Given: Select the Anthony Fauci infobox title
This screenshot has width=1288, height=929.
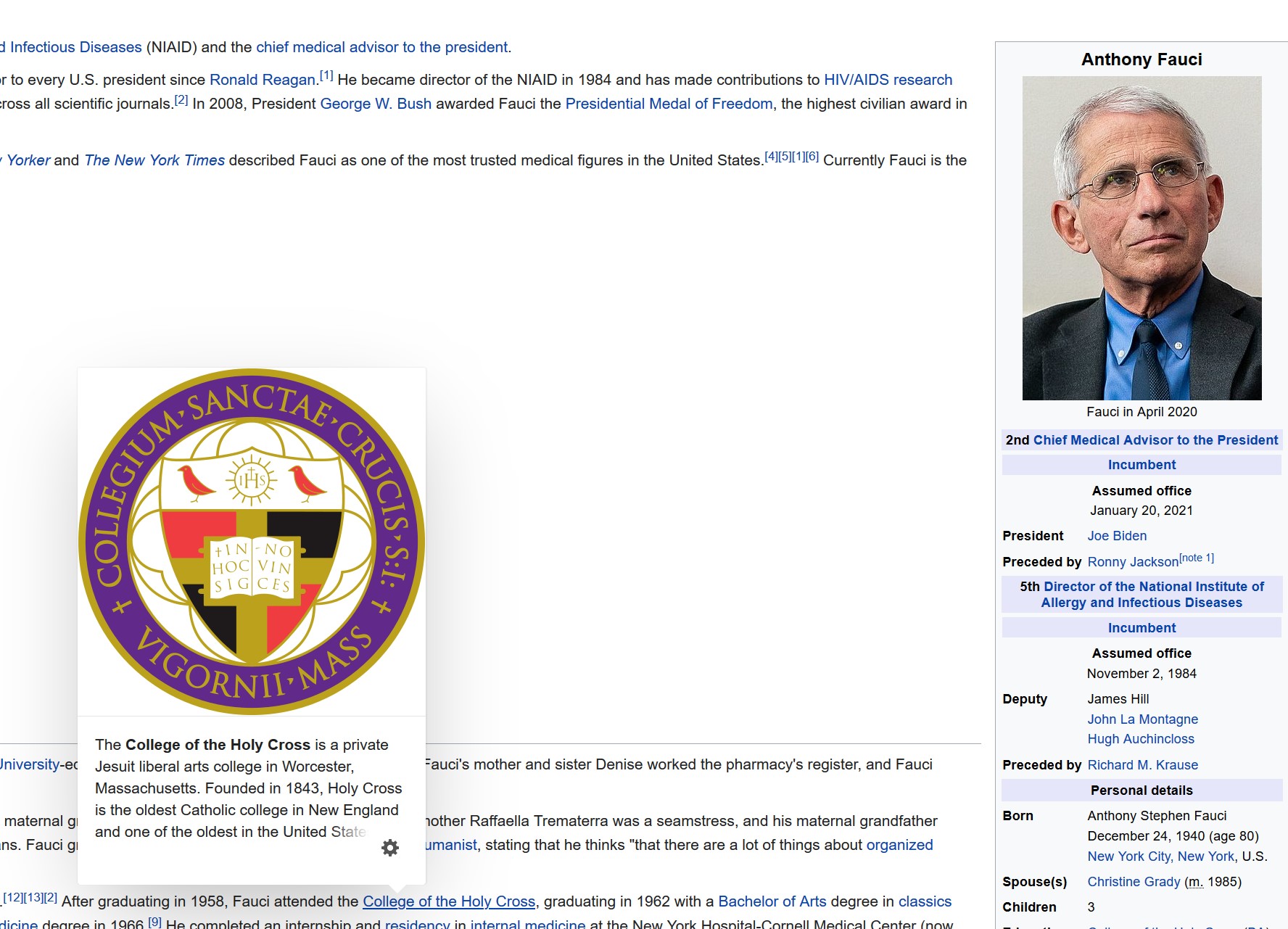Looking at the screenshot, I should pyautogui.click(x=1142, y=59).
